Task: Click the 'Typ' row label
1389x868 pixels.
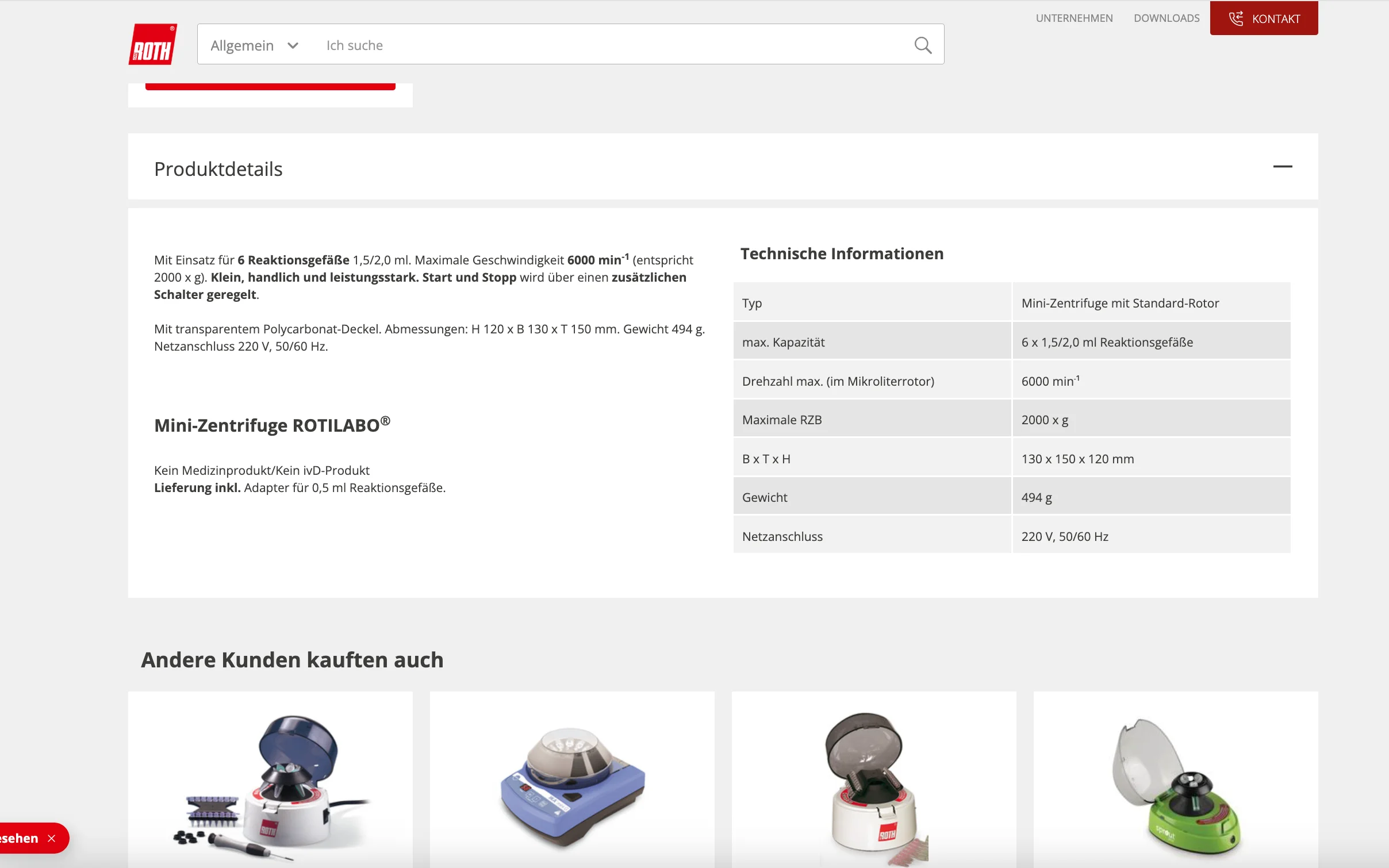Action: 752,303
